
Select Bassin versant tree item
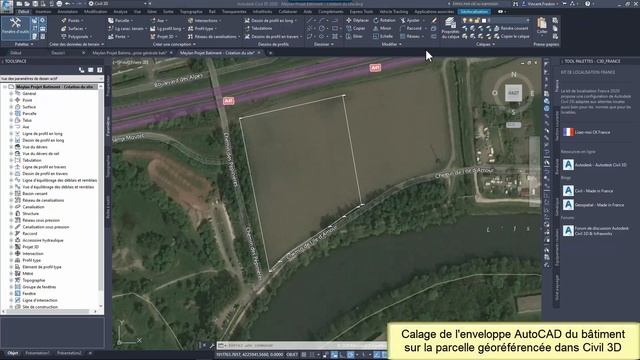click(35, 194)
